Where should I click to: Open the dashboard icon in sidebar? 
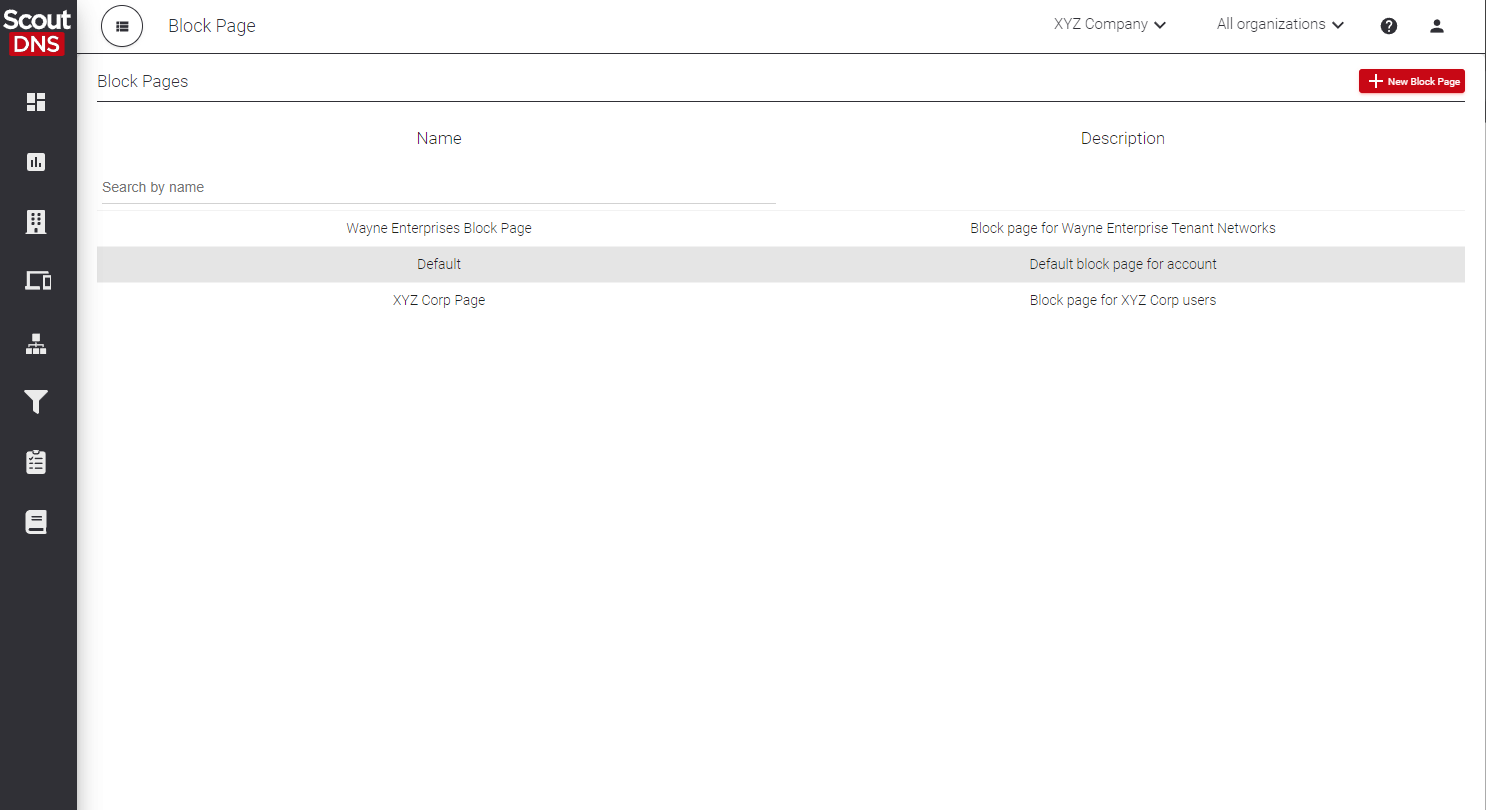coord(37,102)
